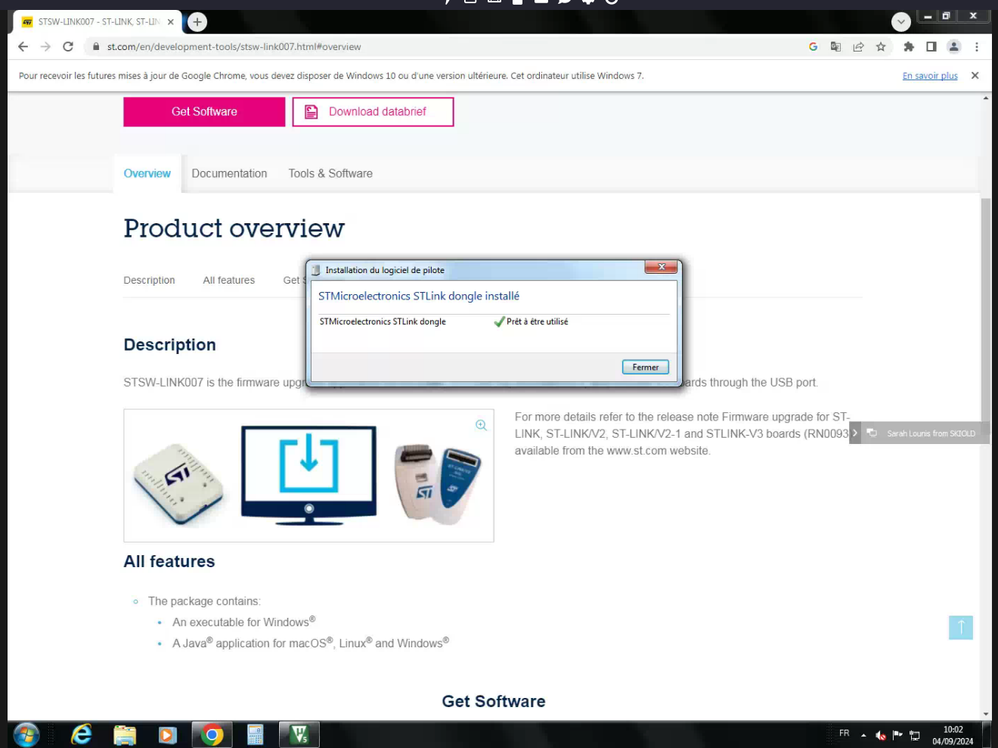Open the Chrome profile avatar

[x=953, y=46]
